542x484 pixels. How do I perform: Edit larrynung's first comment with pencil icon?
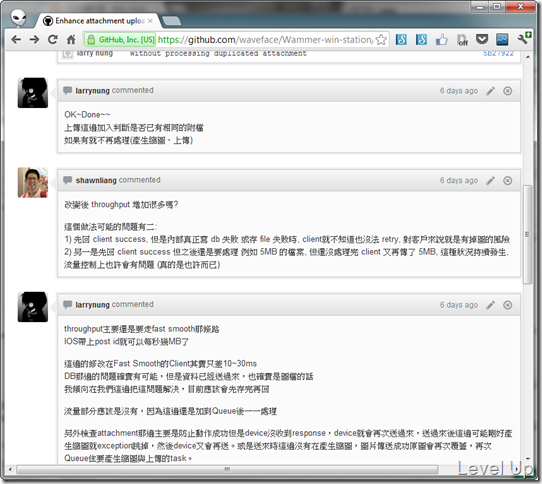[x=490, y=91]
